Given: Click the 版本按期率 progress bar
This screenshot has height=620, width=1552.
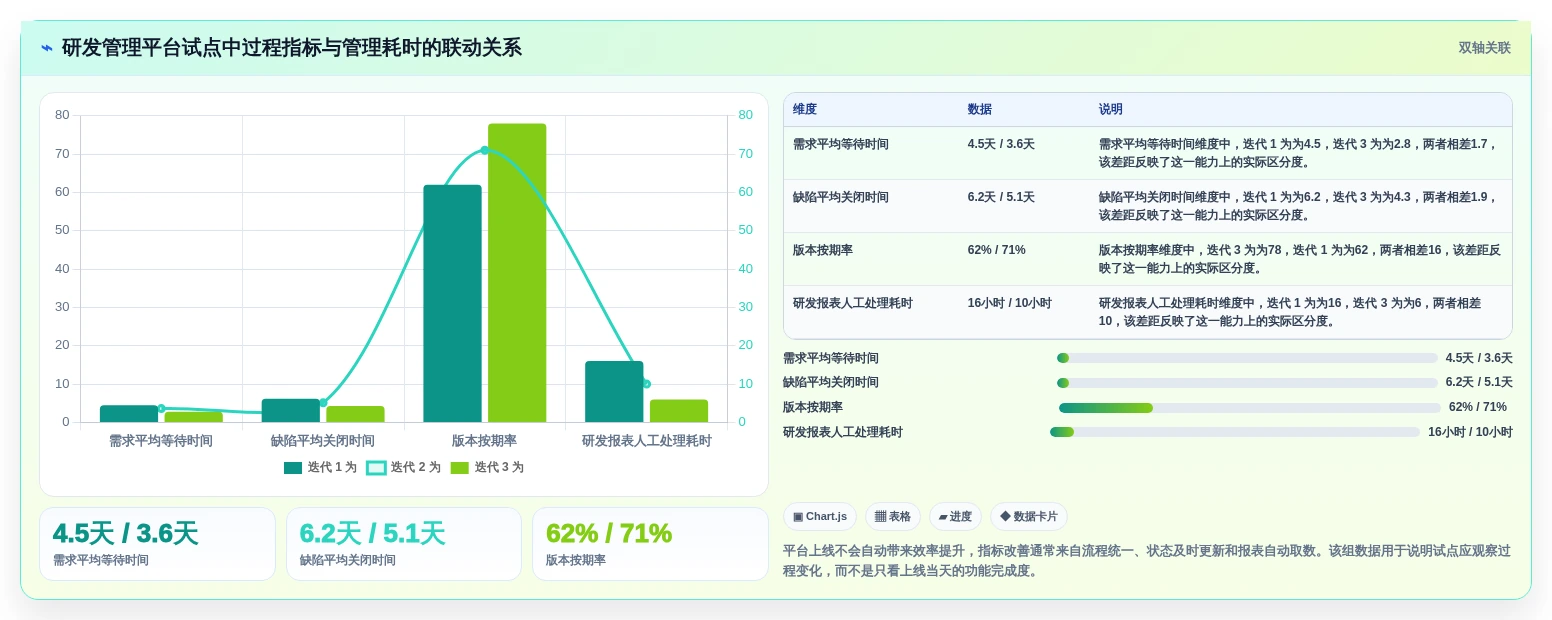Looking at the screenshot, I should (1250, 408).
